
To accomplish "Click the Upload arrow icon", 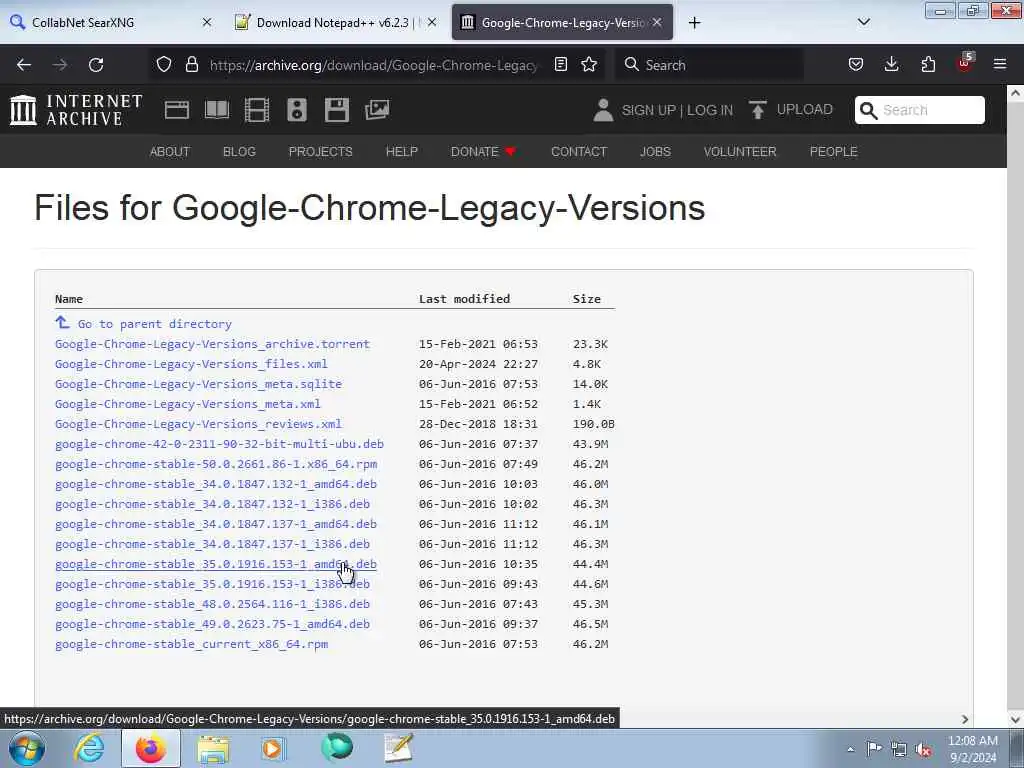I will 758,110.
